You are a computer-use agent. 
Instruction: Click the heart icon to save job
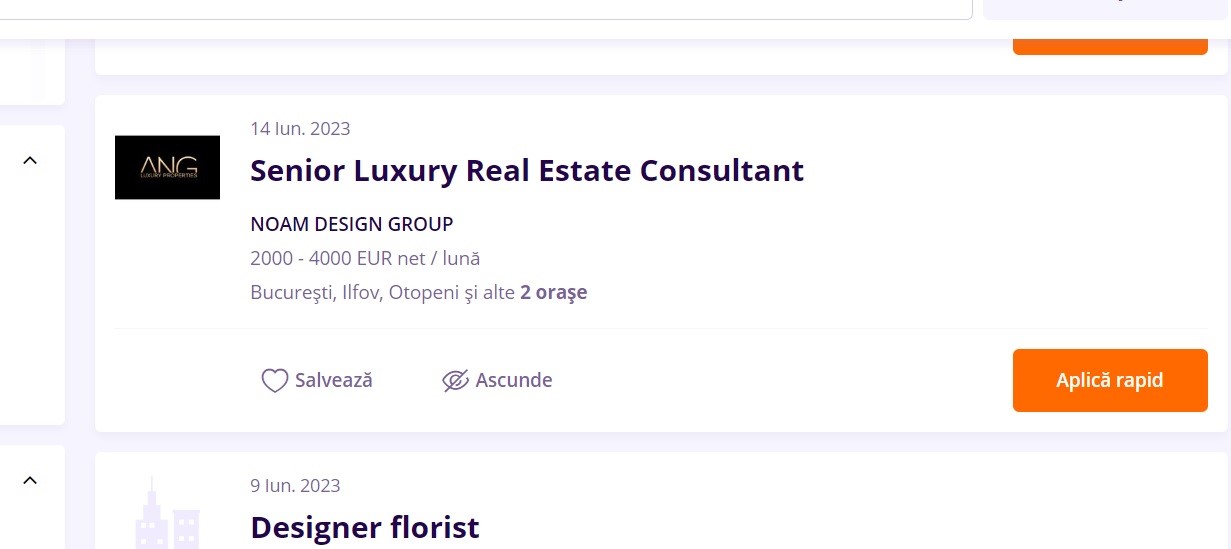[x=275, y=381]
